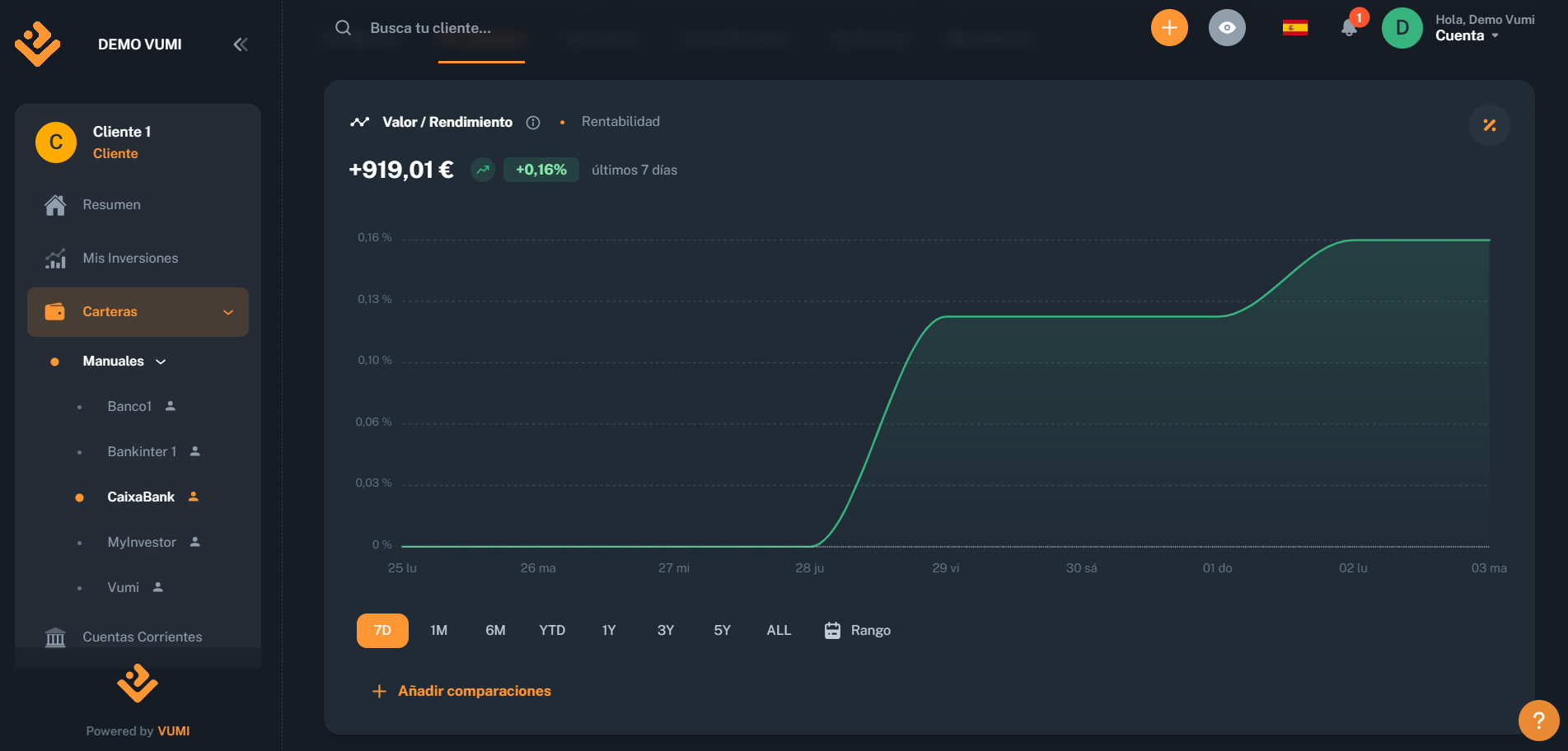
Task: Select the CaixaBank portfolio
Action: coord(140,497)
